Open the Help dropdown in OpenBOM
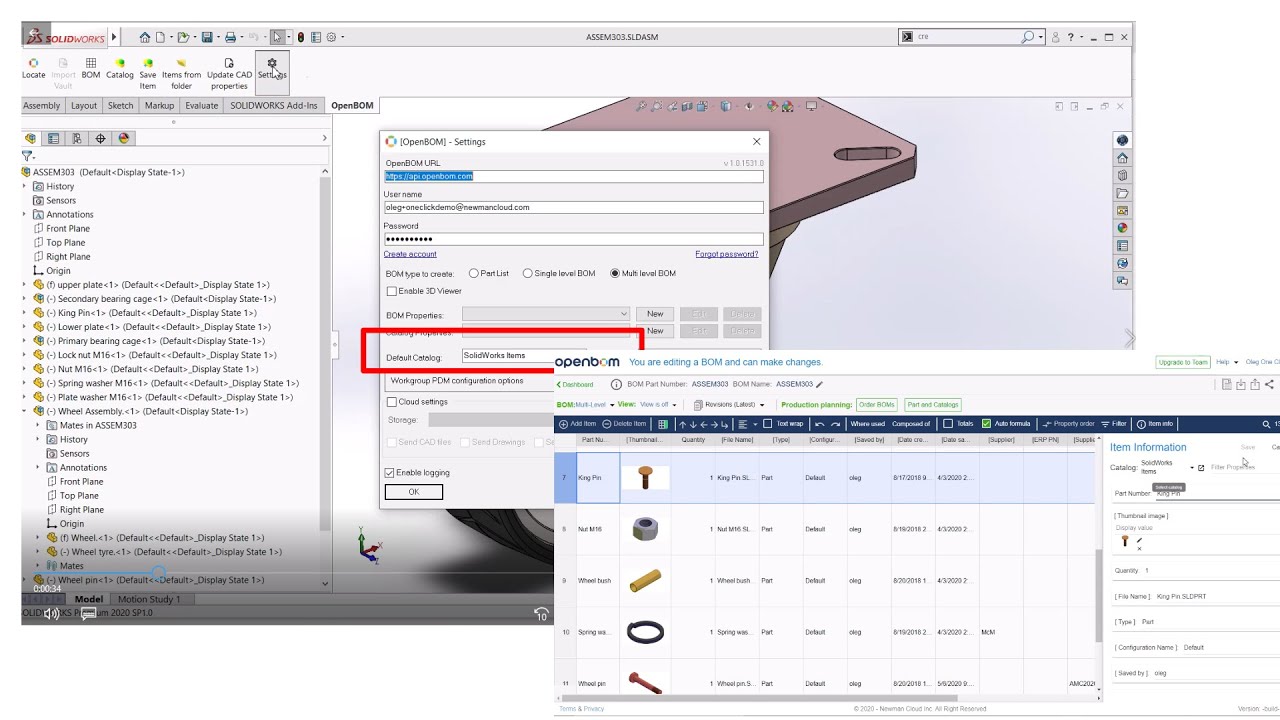The image size is (1280, 720). pos(1227,362)
